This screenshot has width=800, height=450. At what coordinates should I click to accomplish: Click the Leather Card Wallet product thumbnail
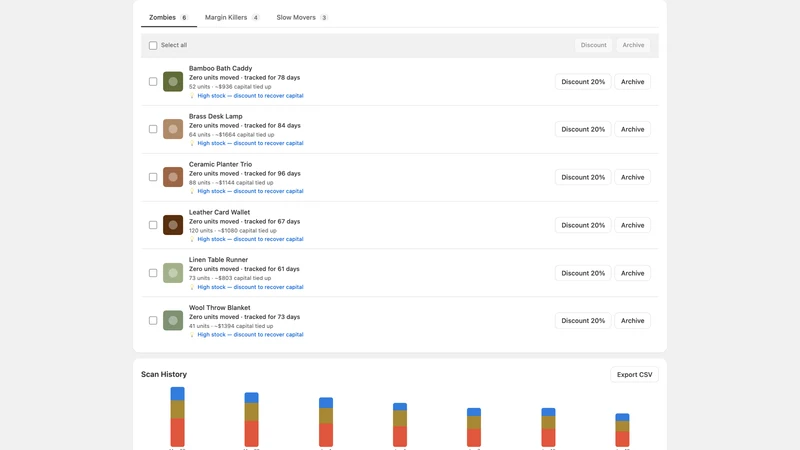[x=173, y=225]
